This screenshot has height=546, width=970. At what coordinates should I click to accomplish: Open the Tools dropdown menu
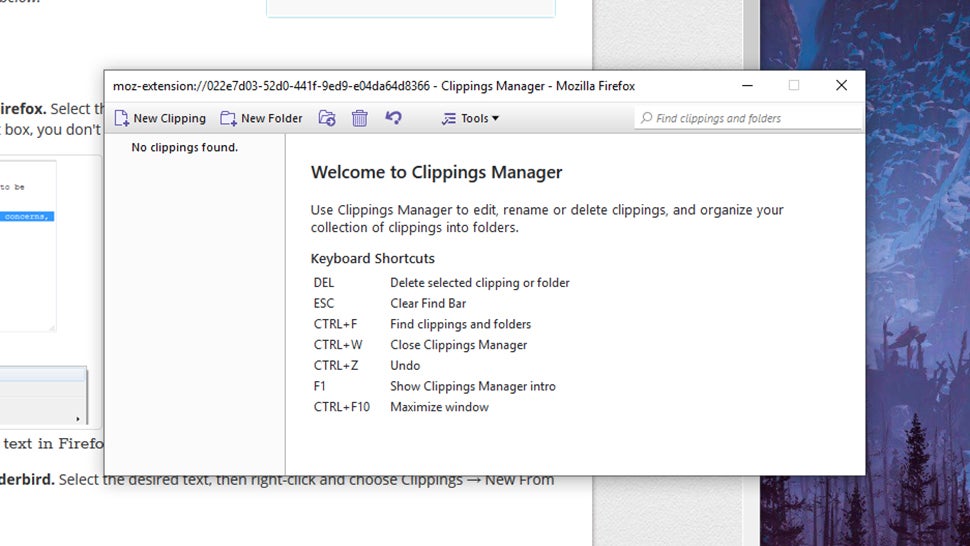click(x=470, y=118)
